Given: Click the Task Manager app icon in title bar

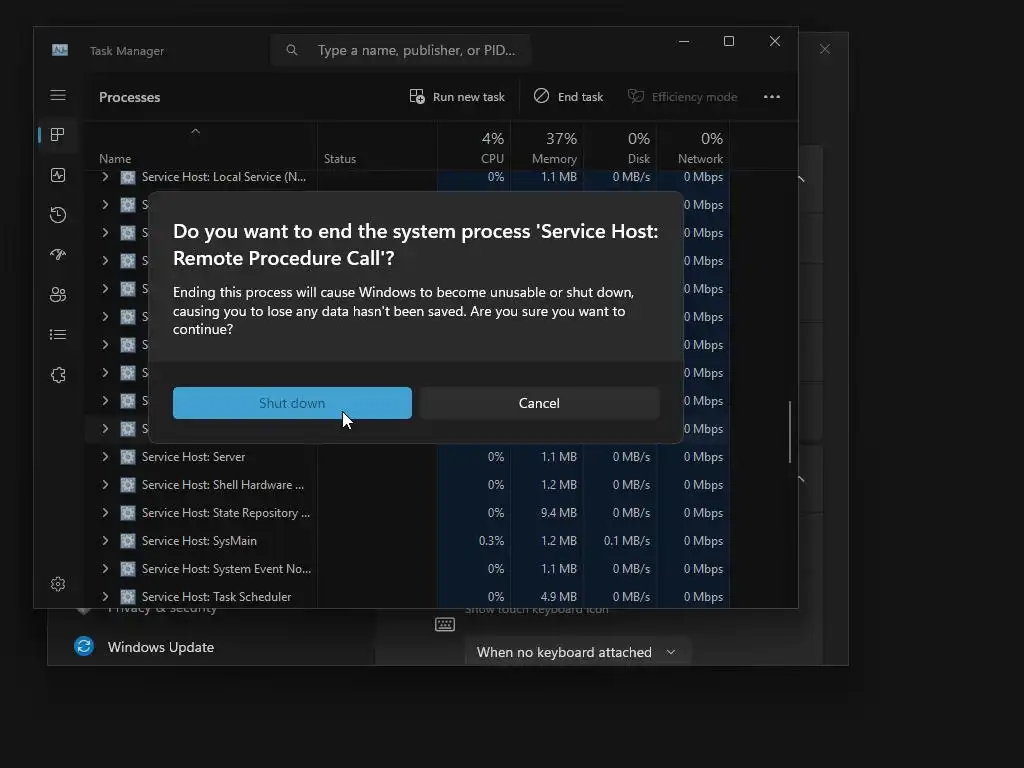Looking at the screenshot, I should (60, 50).
